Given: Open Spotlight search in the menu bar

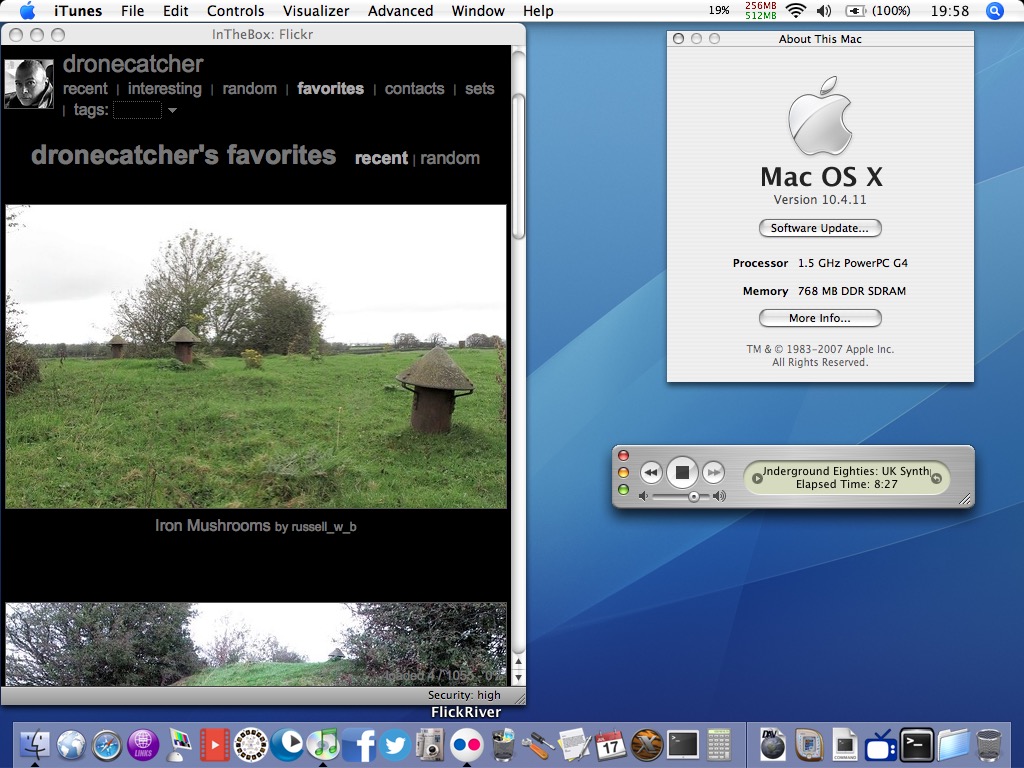Looking at the screenshot, I should click(995, 10).
